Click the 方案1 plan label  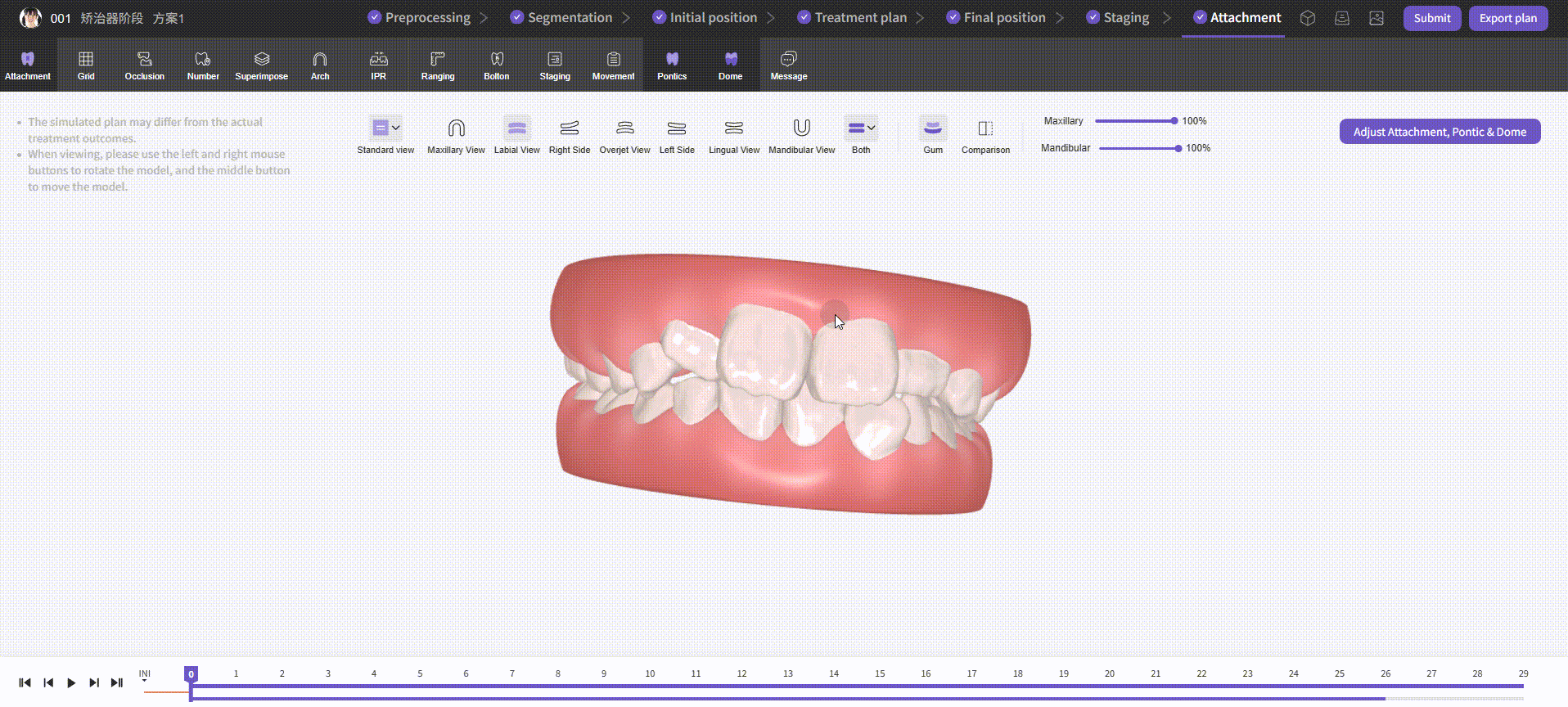click(169, 18)
